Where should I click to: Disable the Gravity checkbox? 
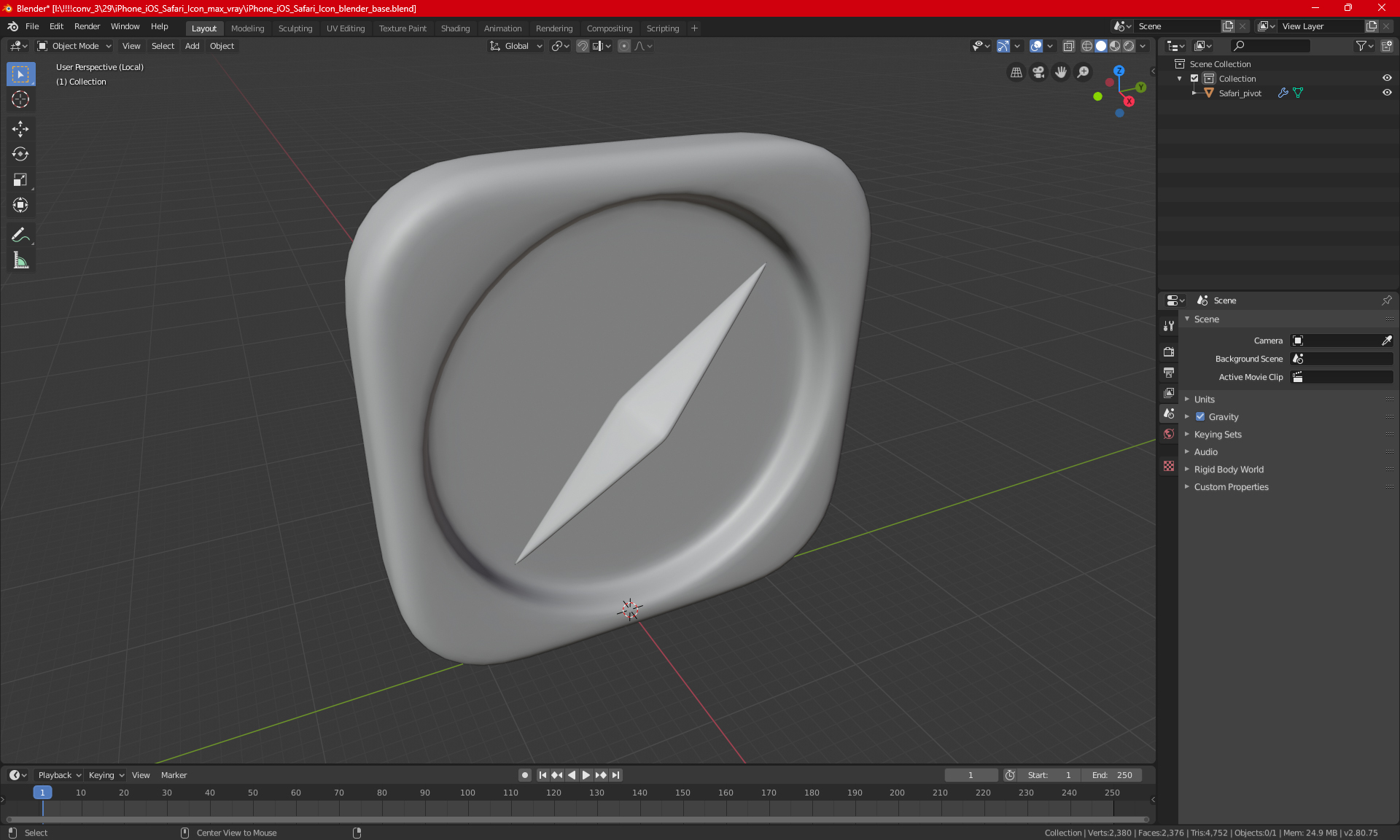click(x=1200, y=416)
